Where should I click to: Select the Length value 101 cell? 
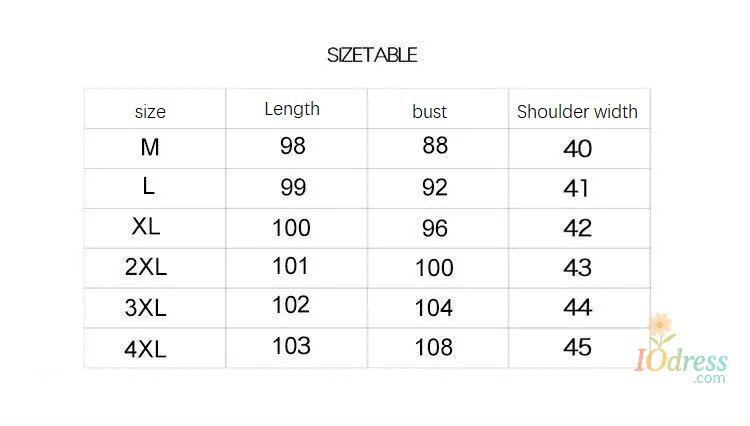coord(291,266)
